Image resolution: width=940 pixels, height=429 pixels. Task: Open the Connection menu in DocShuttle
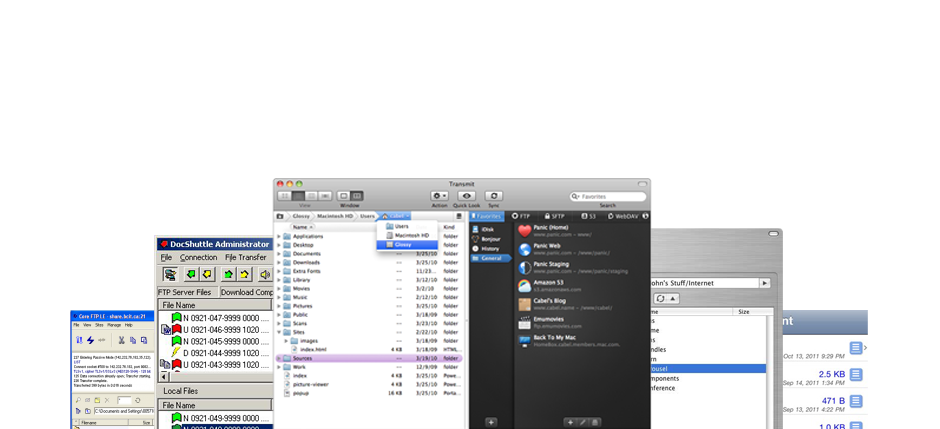tap(198, 257)
